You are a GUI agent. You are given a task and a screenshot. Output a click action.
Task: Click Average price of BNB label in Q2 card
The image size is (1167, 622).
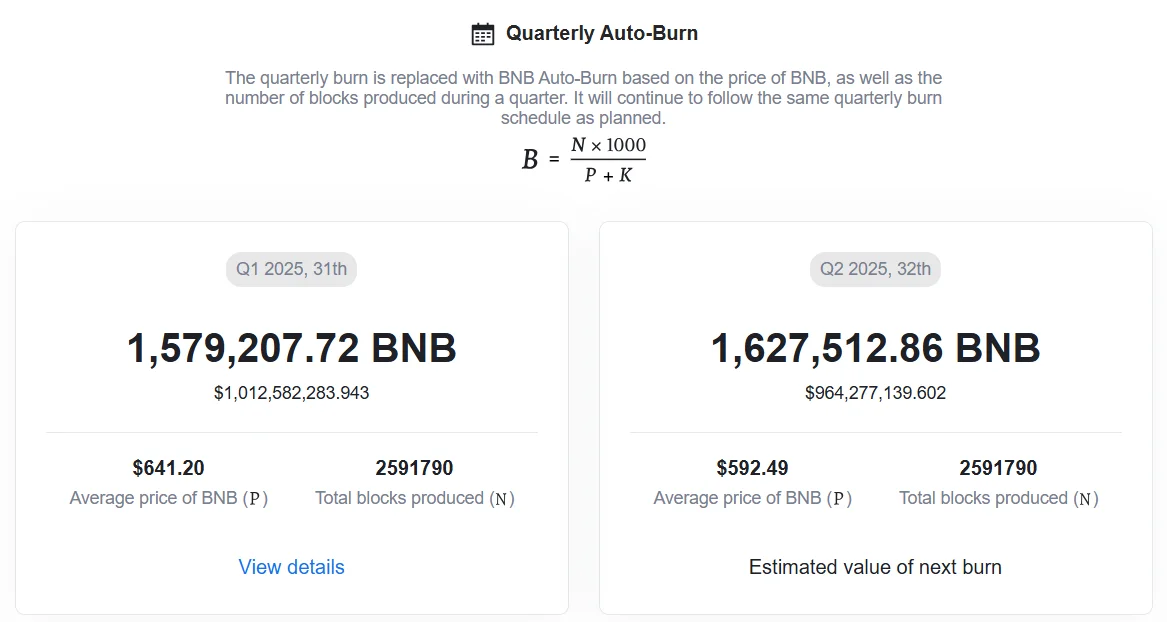(x=752, y=498)
